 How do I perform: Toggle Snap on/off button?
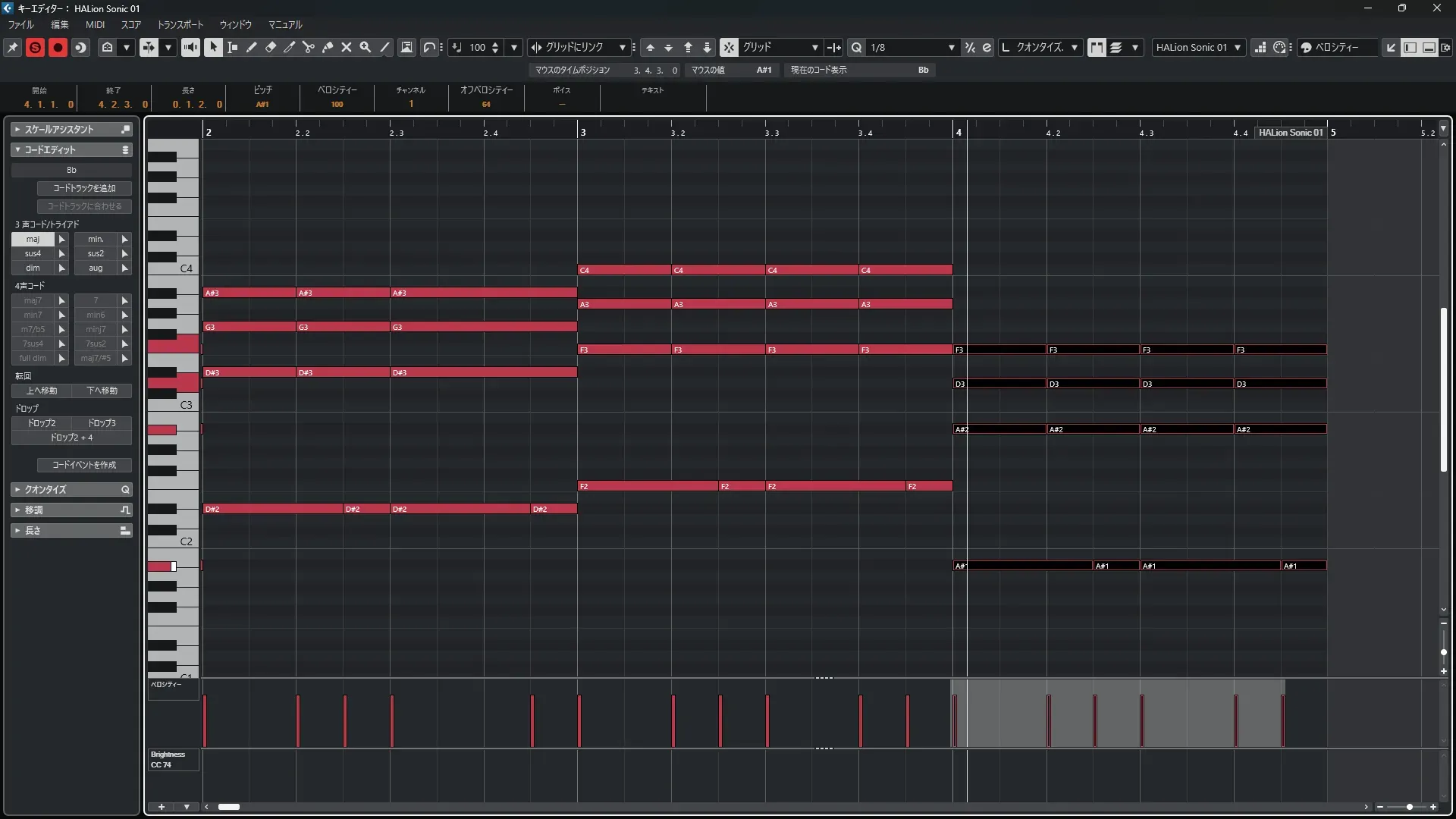click(x=728, y=47)
